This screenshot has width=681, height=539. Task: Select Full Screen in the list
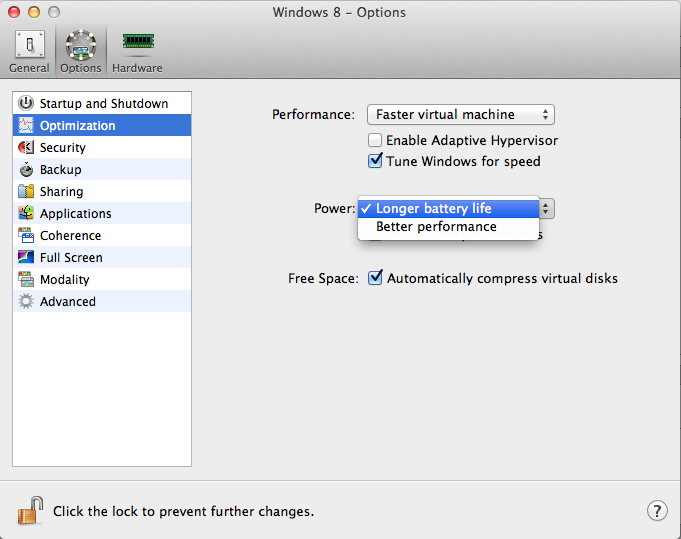pos(102,258)
